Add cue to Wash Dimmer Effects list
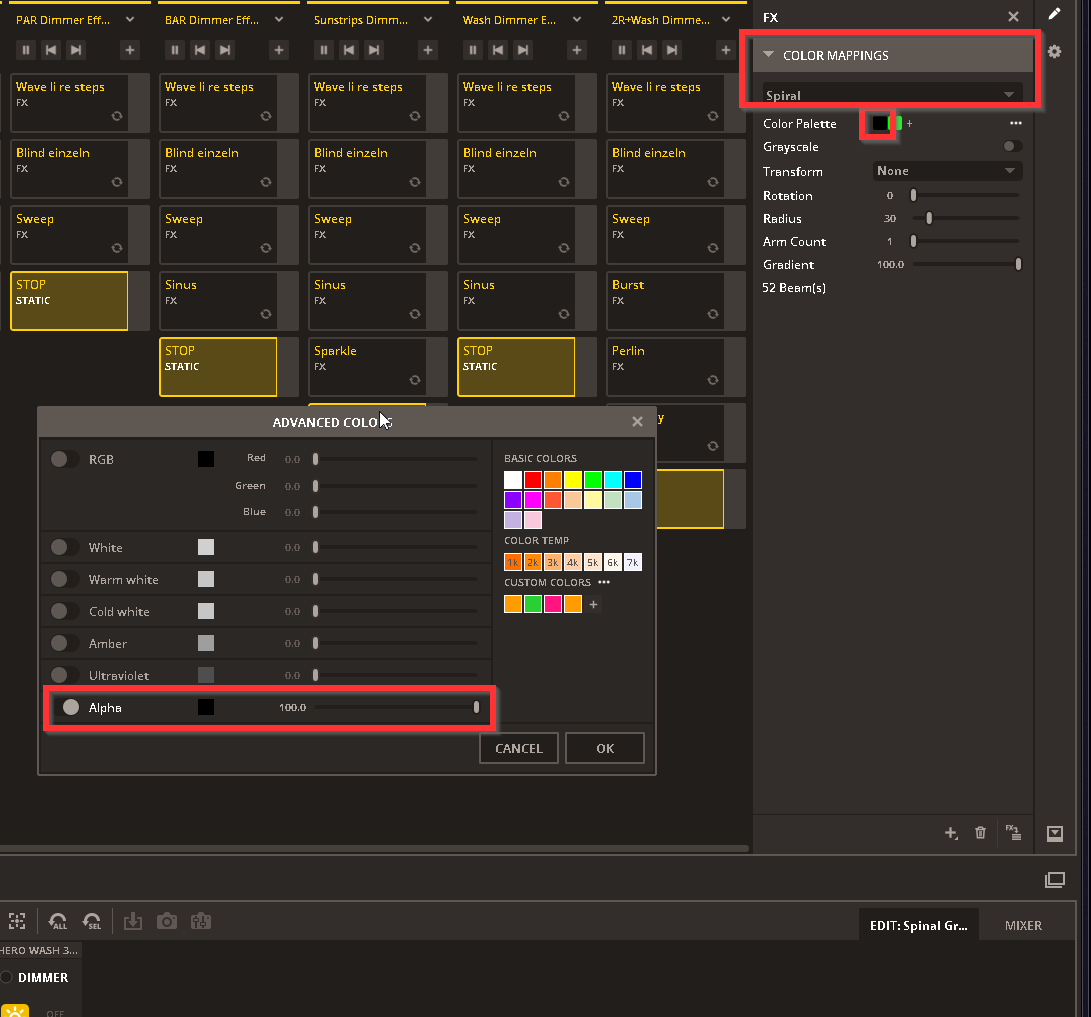Viewport: 1091px width, 1017px height. pyautogui.click(x=576, y=50)
